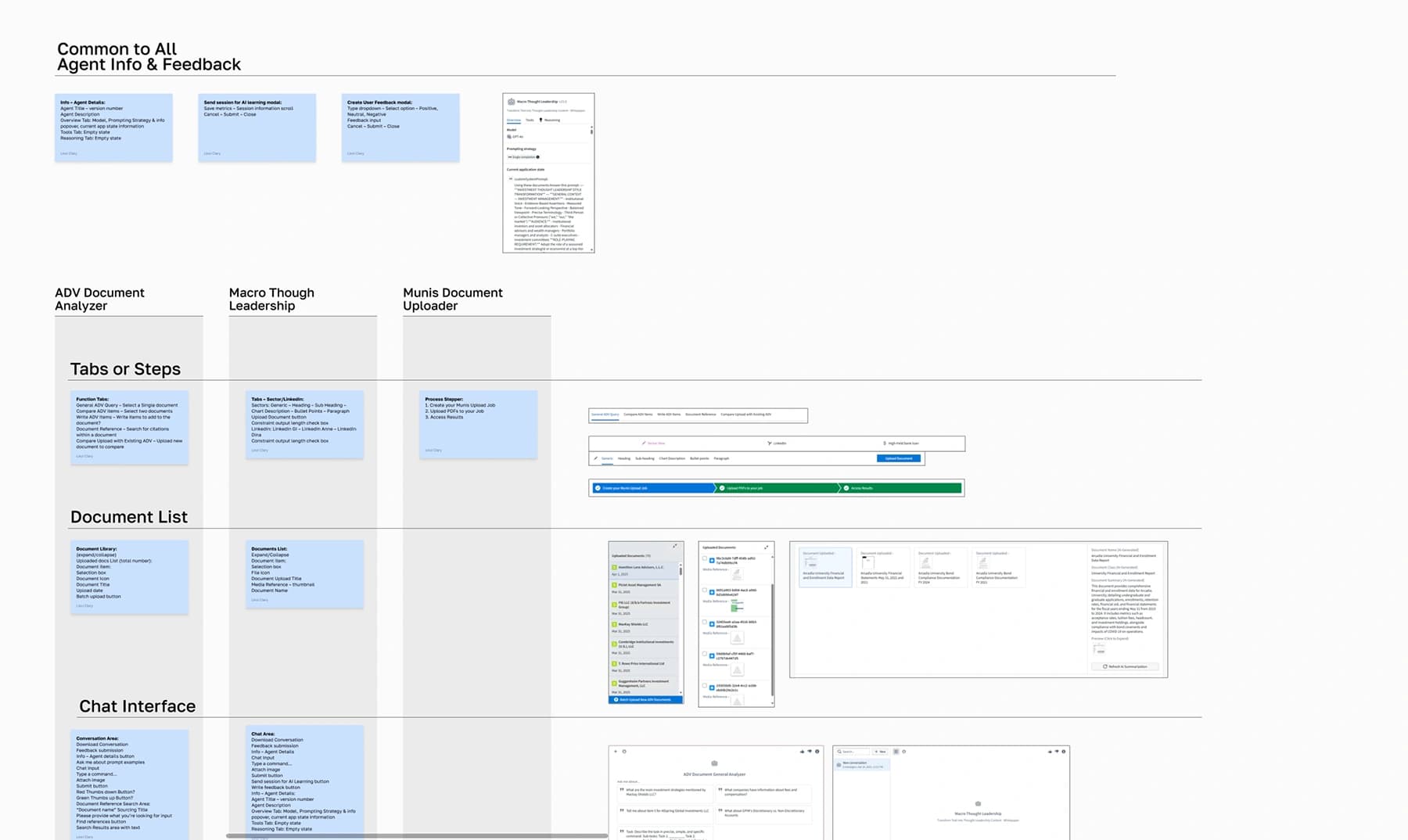This screenshot has height=840, width=1408.
Task: Click circular icon next to plus in ADV chat
Action: (x=624, y=752)
